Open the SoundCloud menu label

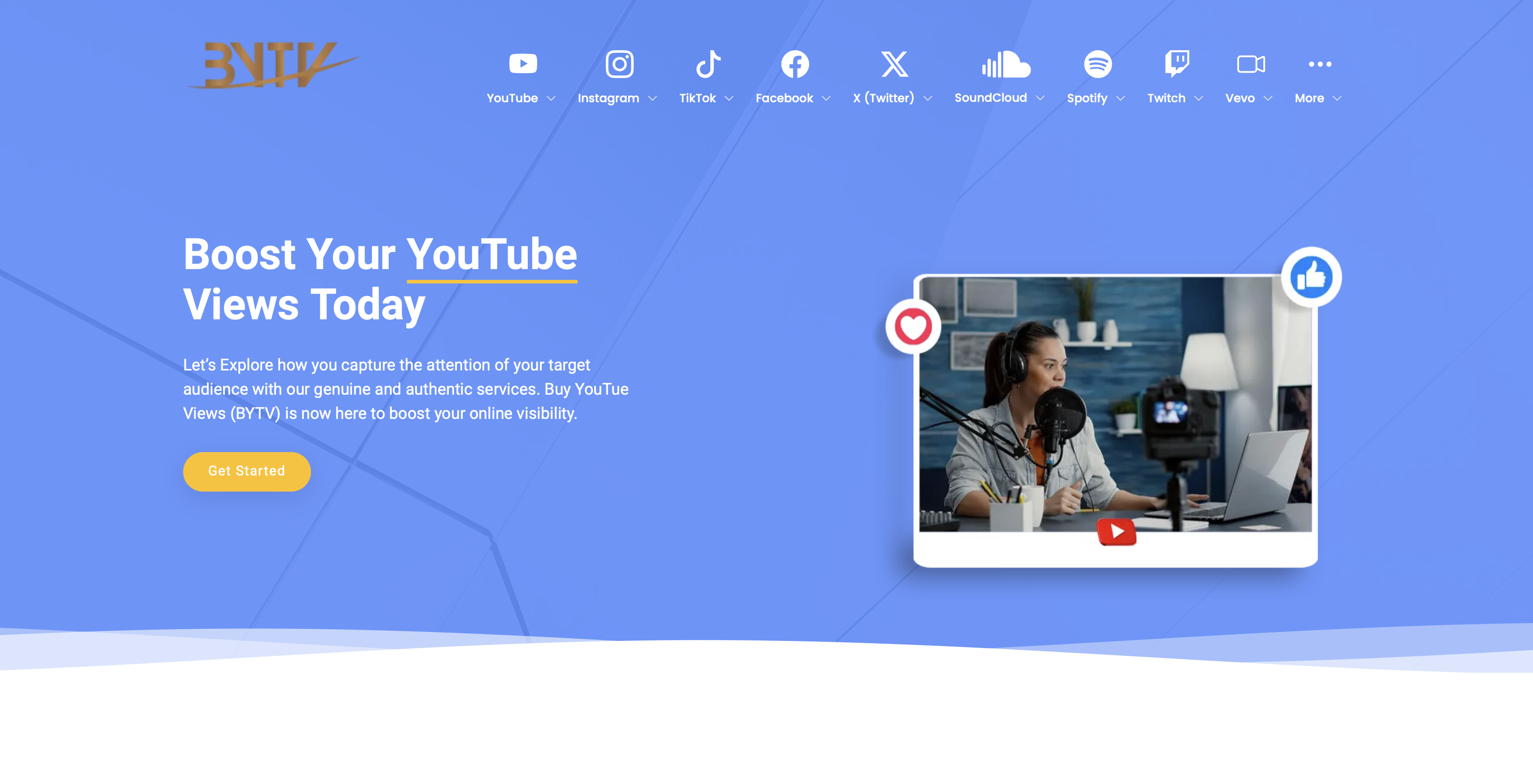[x=990, y=98]
